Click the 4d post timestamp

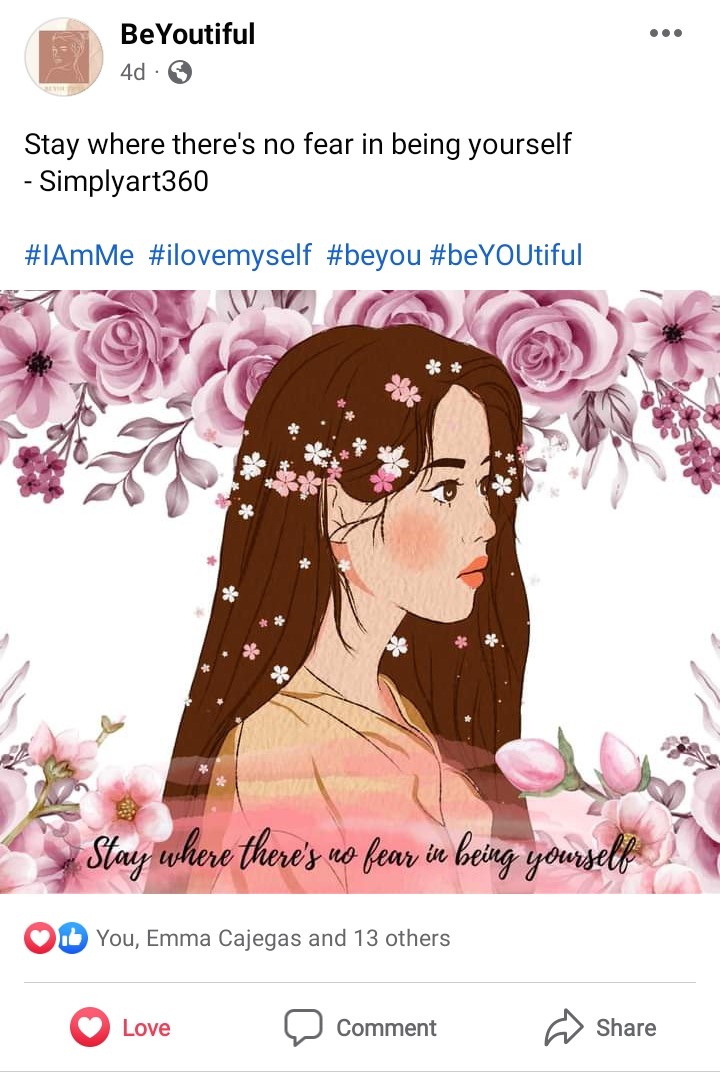(133, 72)
